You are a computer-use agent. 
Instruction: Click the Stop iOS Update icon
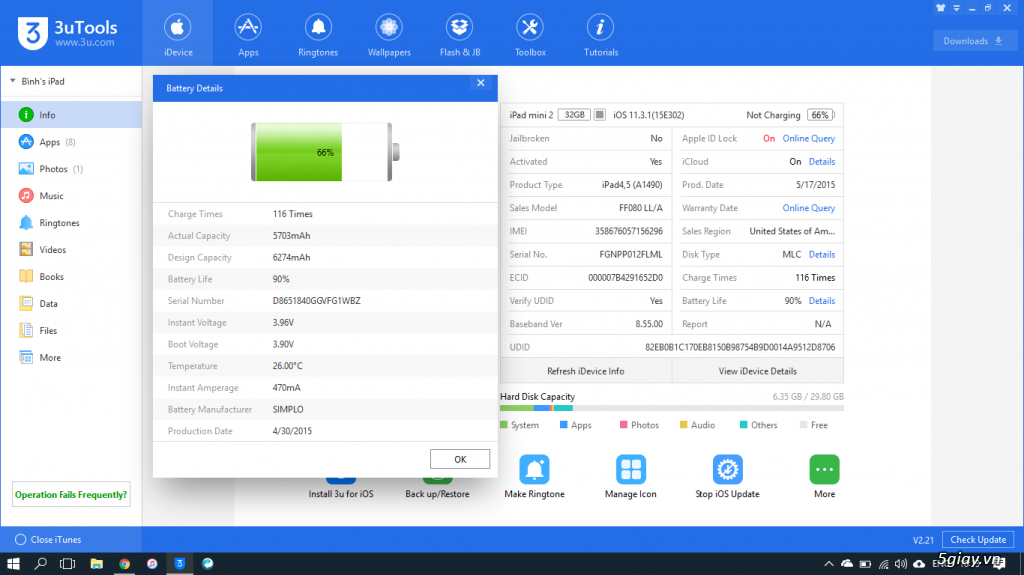pyautogui.click(x=728, y=469)
